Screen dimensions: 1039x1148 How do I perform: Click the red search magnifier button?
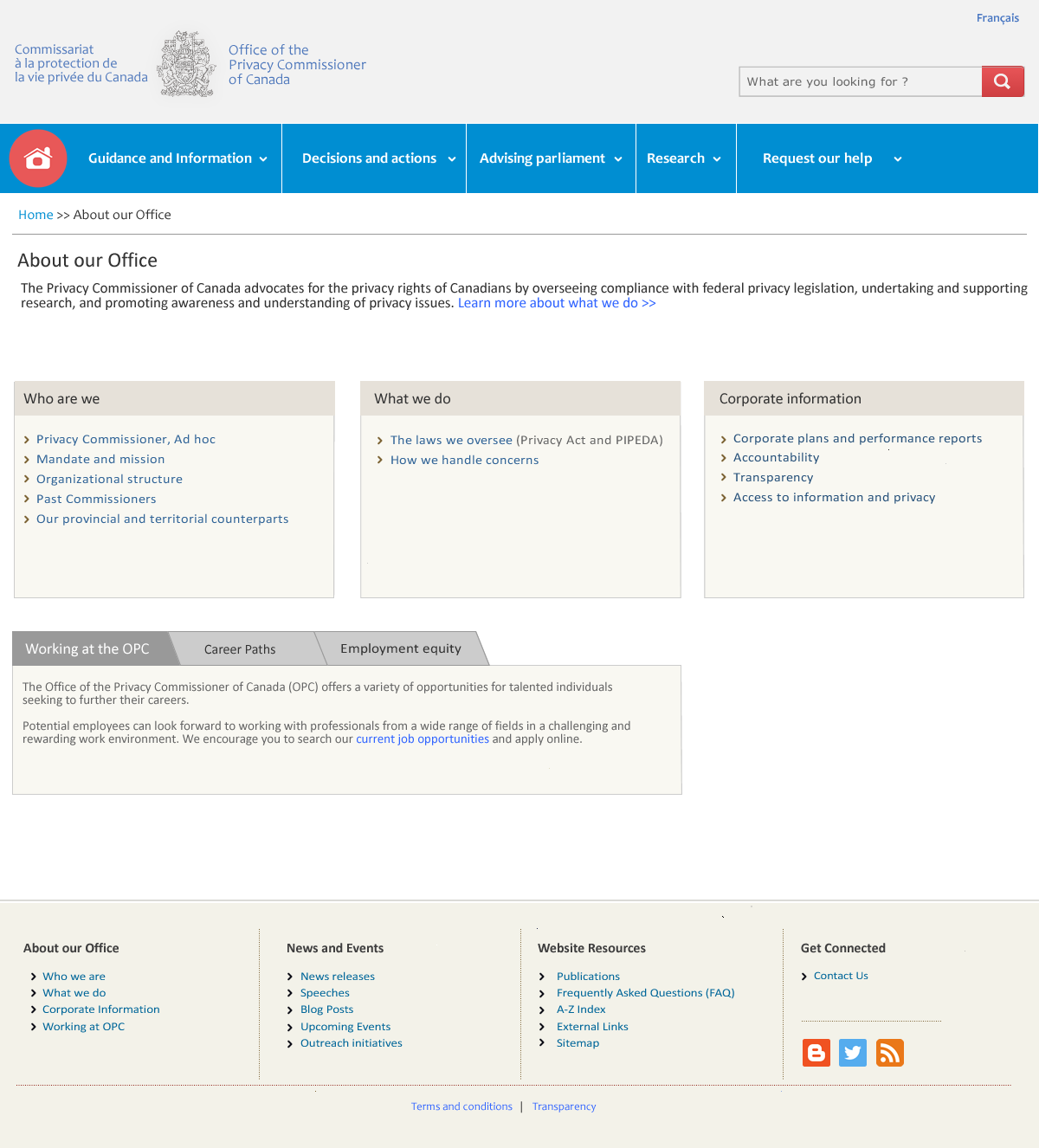(x=1003, y=81)
